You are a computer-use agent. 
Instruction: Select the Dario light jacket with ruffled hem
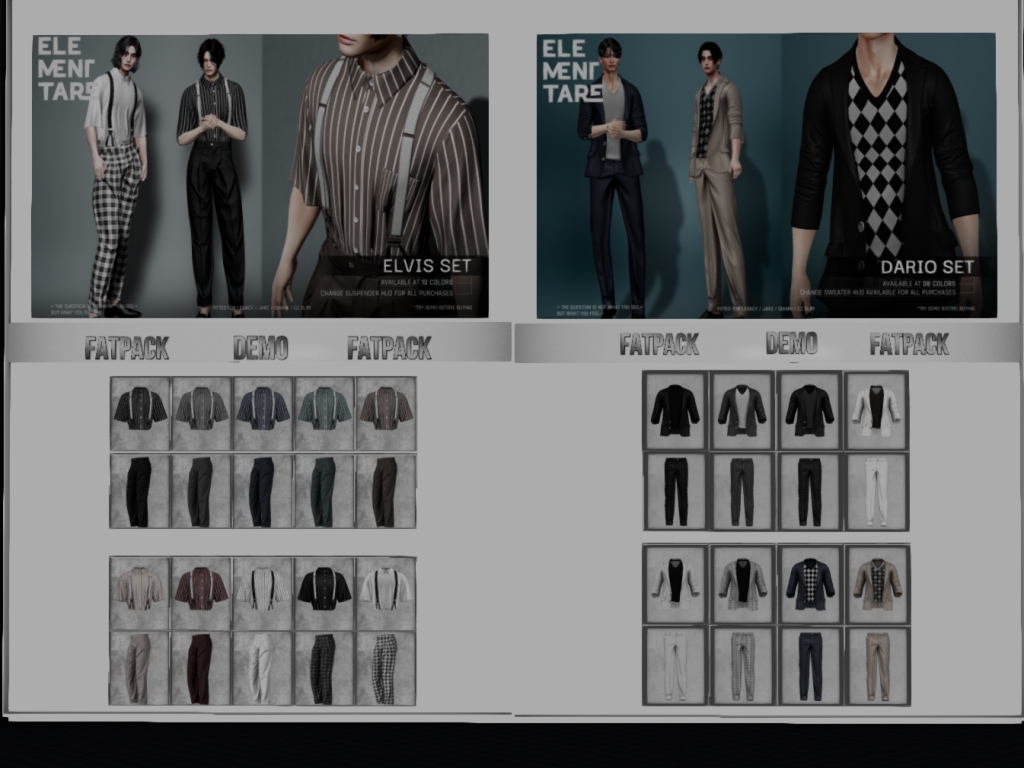click(x=675, y=584)
